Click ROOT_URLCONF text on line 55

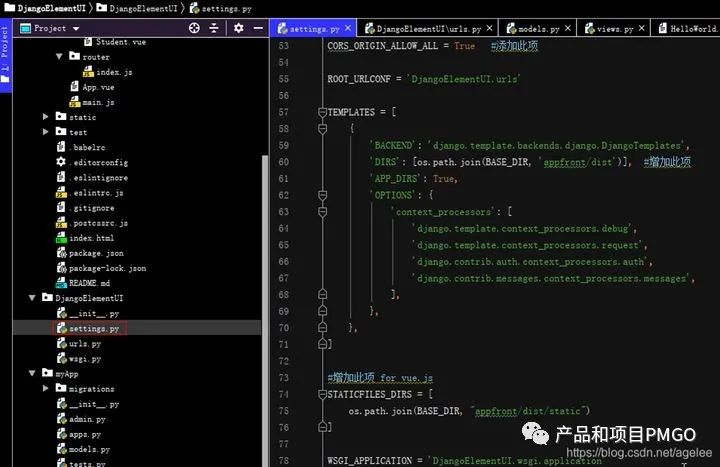(x=359, y=79)
